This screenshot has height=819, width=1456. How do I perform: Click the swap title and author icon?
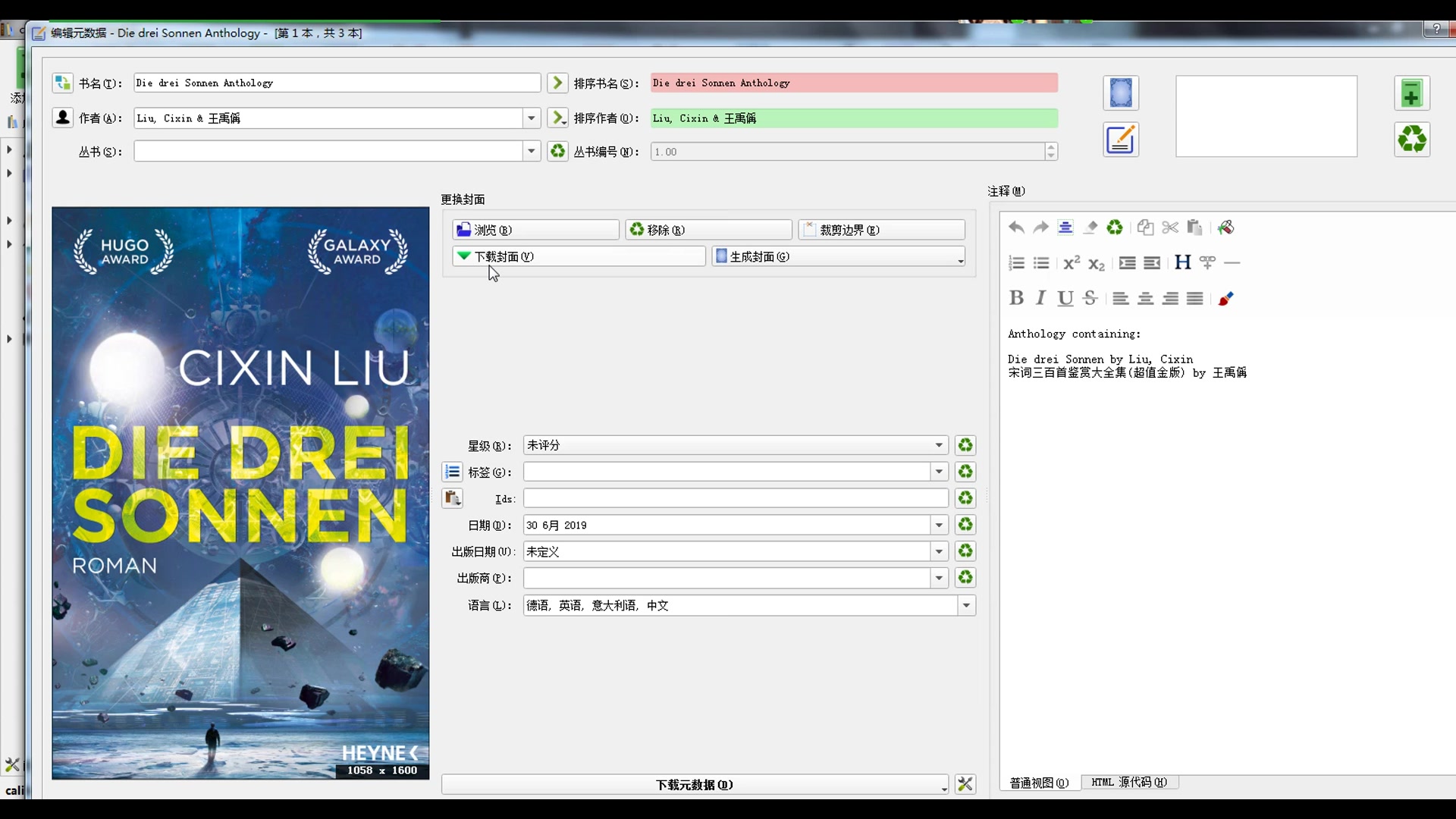62,83
